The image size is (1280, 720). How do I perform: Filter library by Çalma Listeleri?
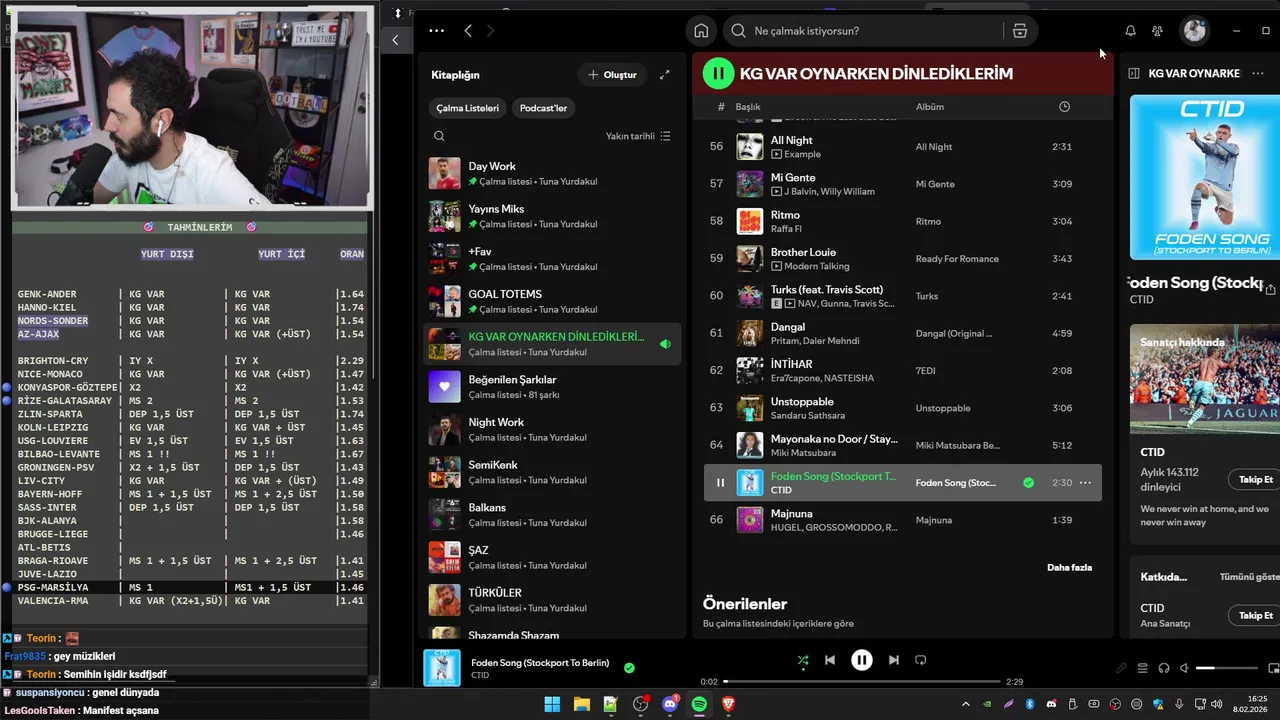point(467,108)
